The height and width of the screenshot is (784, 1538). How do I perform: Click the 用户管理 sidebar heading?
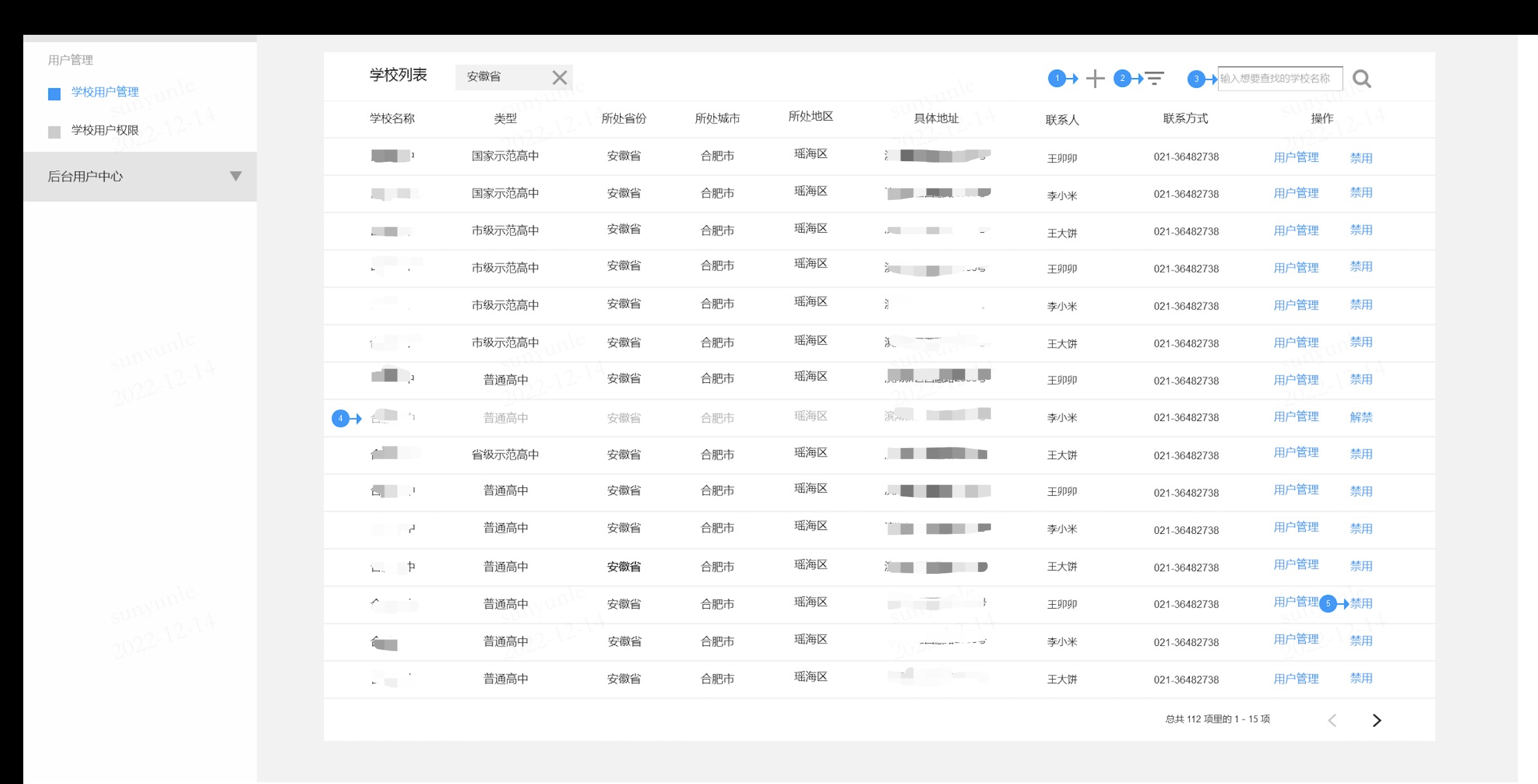[x=70, y=60]
